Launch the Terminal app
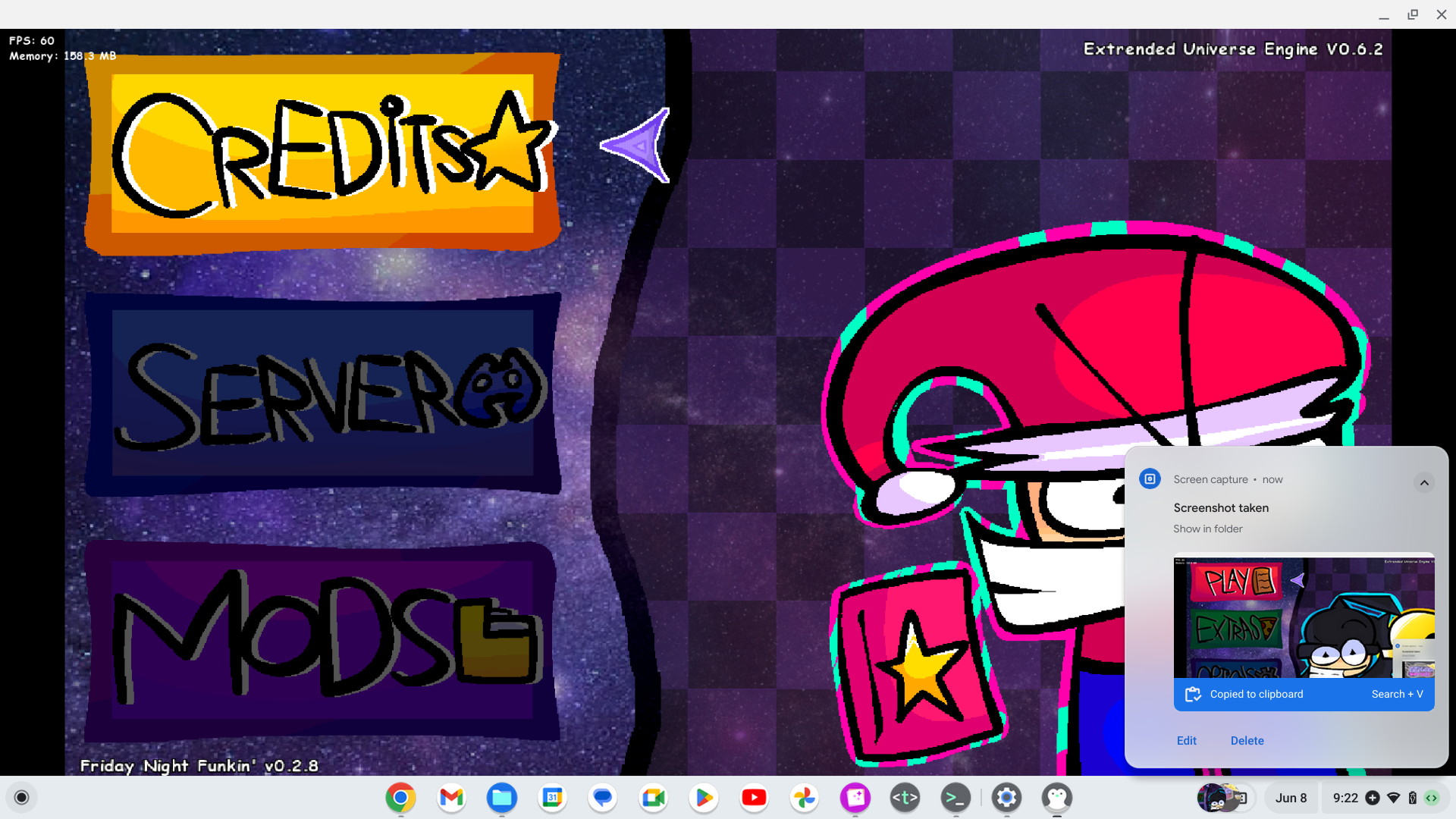The width and height of the screenshot is (1456, 819). click(x=956, y=798)
